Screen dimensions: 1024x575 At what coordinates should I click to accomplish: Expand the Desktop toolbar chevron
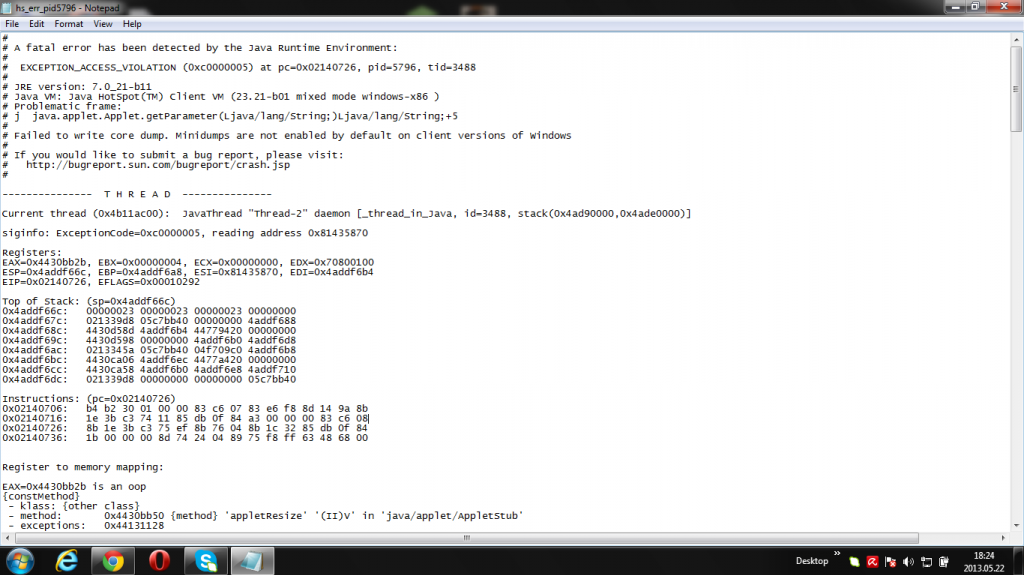(x=837, y=554)
